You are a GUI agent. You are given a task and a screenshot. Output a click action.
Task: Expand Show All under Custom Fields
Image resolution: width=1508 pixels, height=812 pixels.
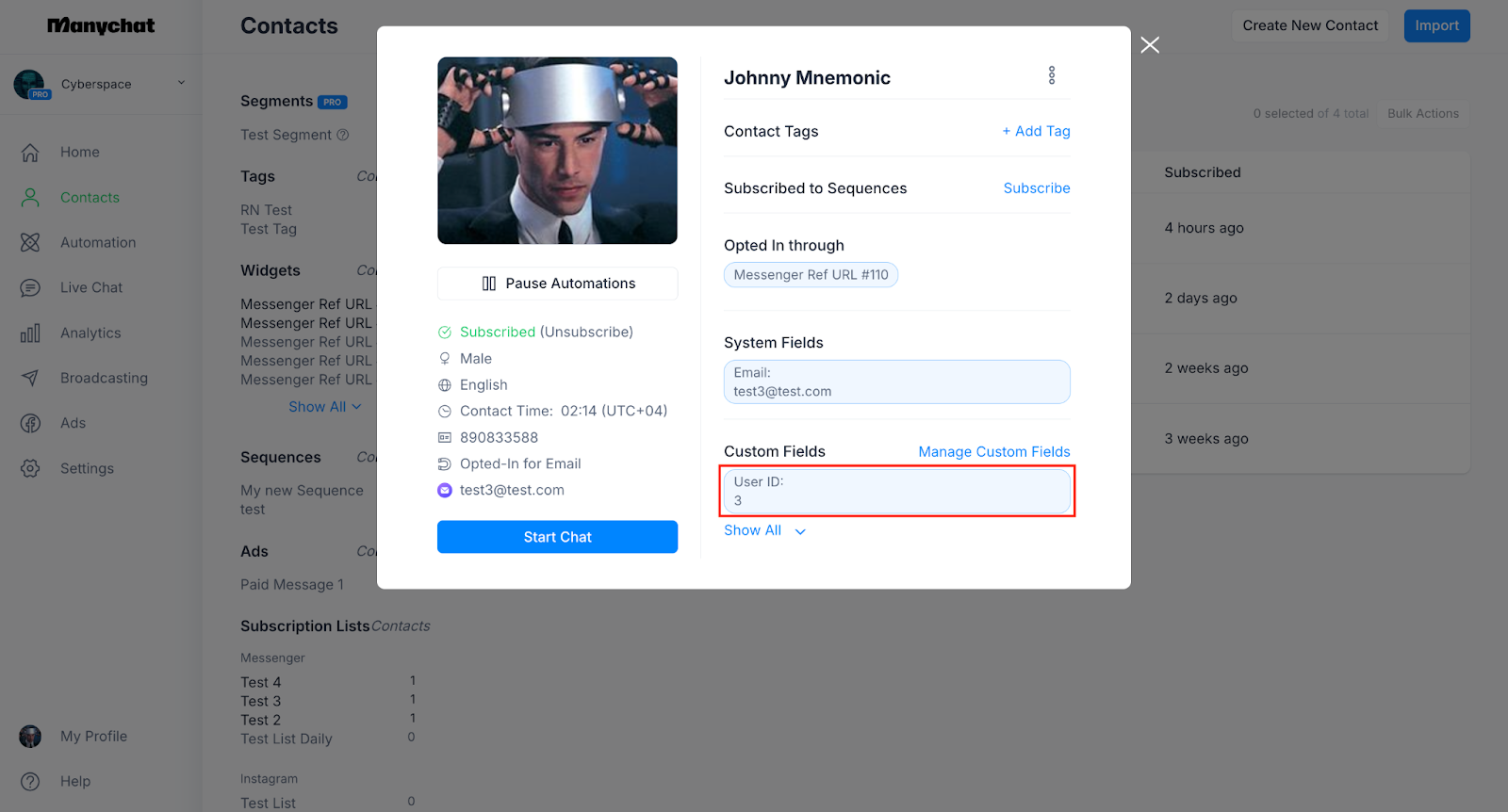coord(764,531)
